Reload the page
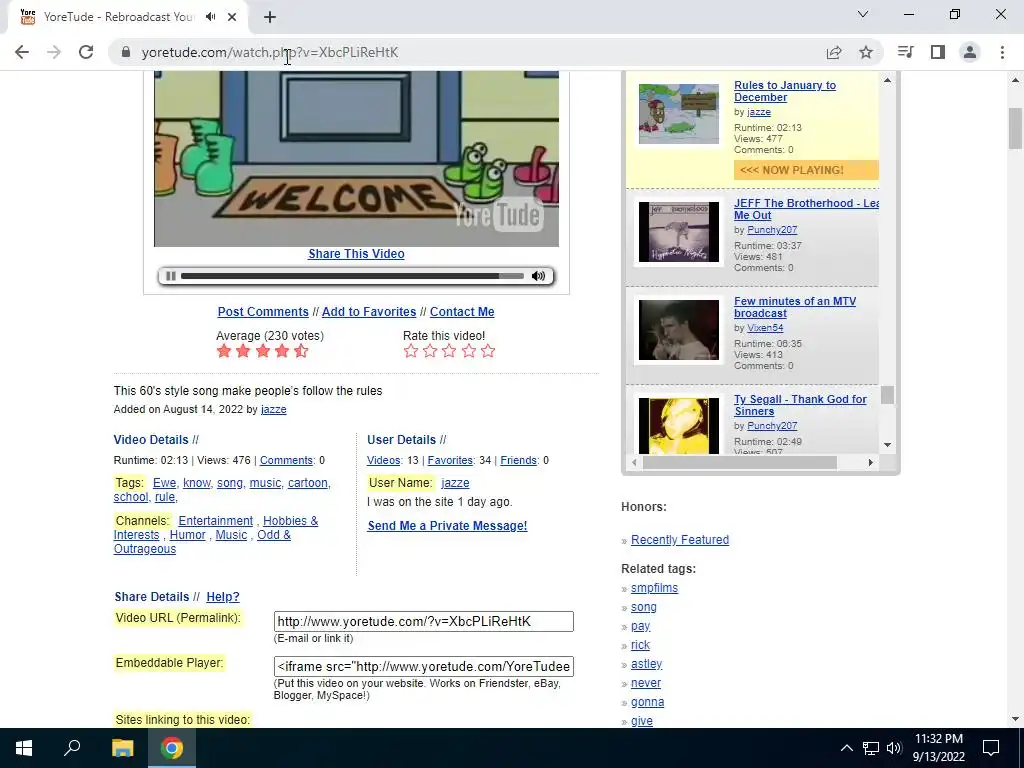Viewport: 1024px width, 768px height. [x=86, y=52]
